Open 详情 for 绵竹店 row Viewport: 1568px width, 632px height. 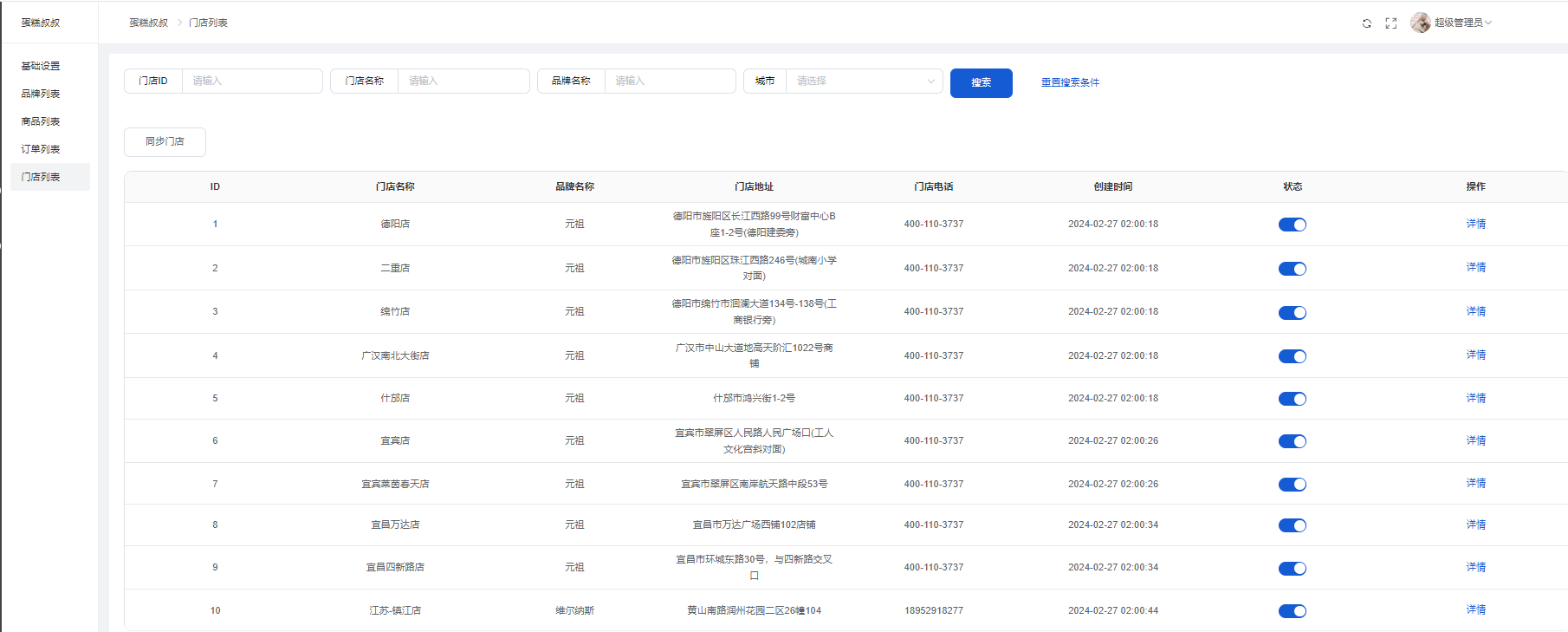tap(1475, 311)
